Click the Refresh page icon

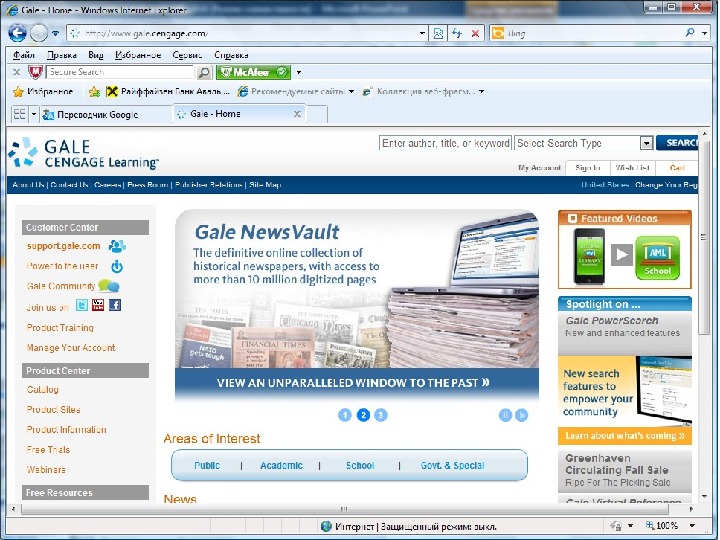(x=457, y=34)
